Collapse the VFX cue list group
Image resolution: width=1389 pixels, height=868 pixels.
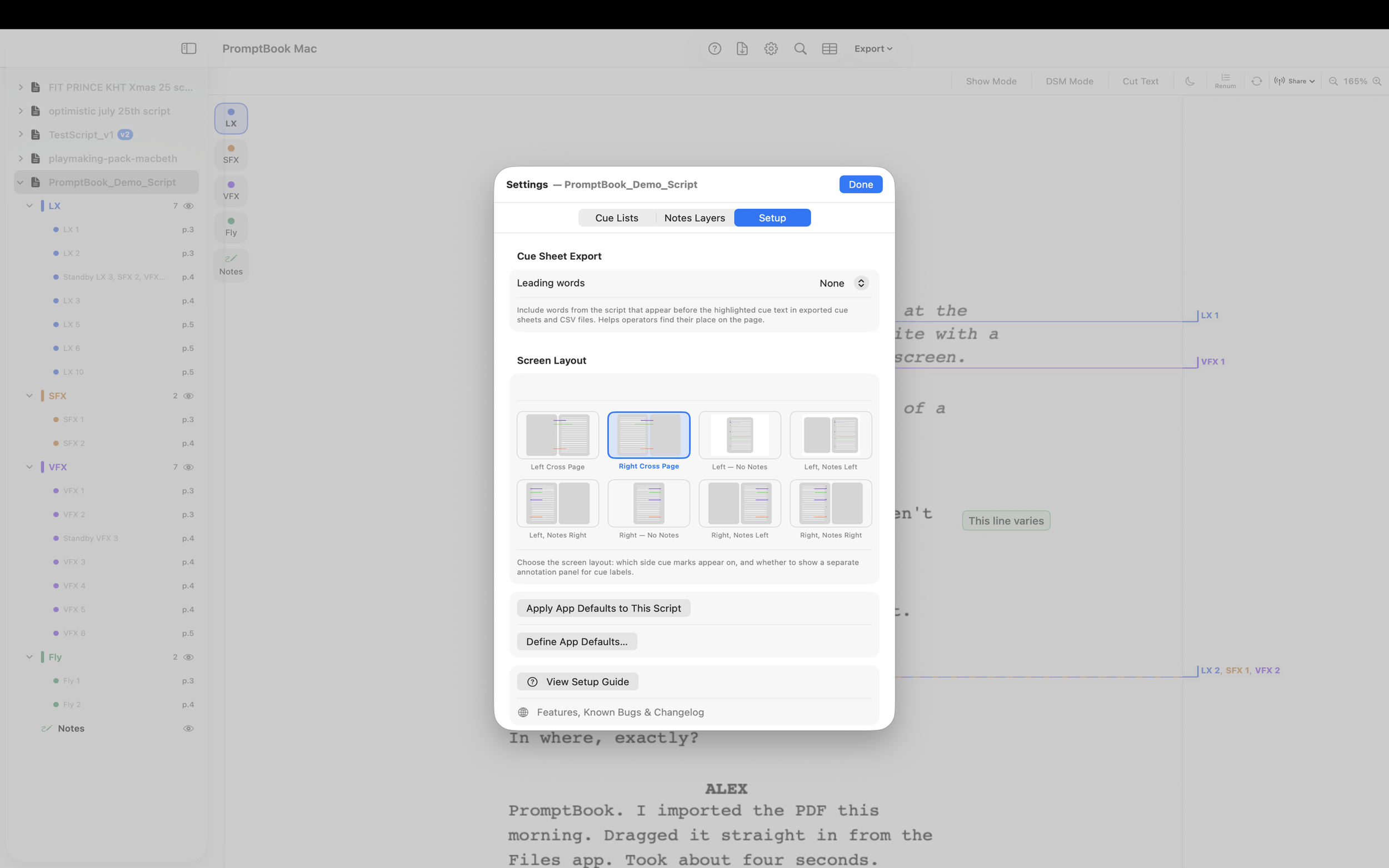(x=29, y=467)
